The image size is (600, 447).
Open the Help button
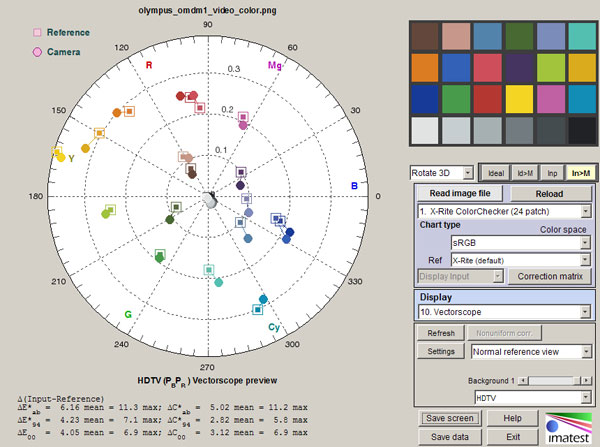512,418
